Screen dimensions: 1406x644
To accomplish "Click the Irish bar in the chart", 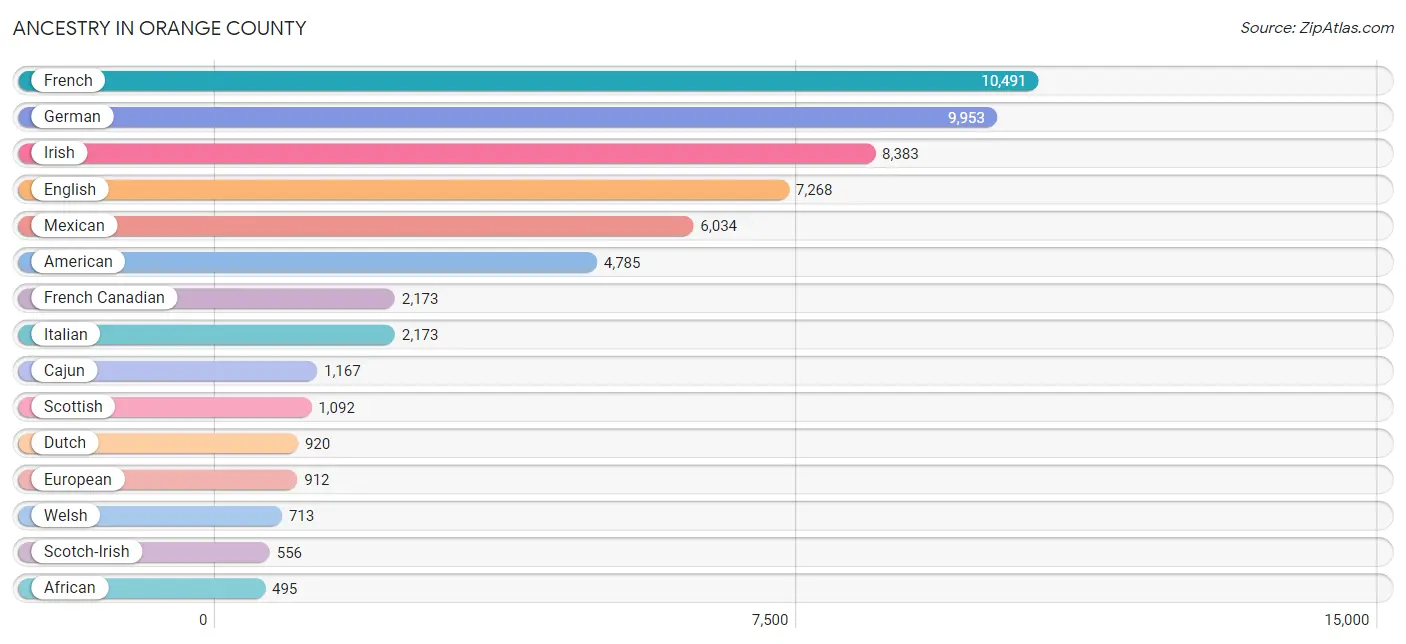I will (x=447, y=153).
